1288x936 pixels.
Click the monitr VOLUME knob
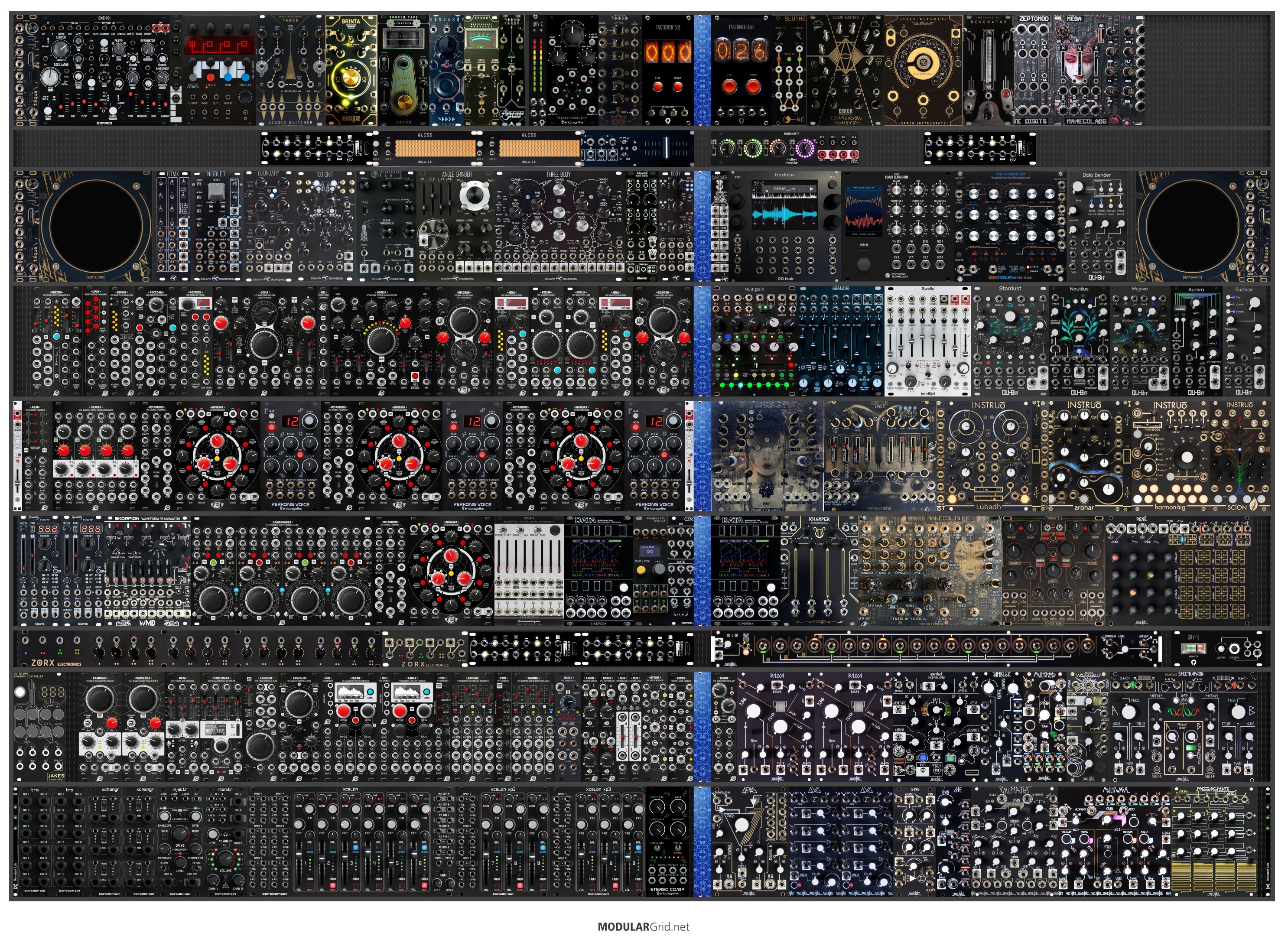[225, 859]
